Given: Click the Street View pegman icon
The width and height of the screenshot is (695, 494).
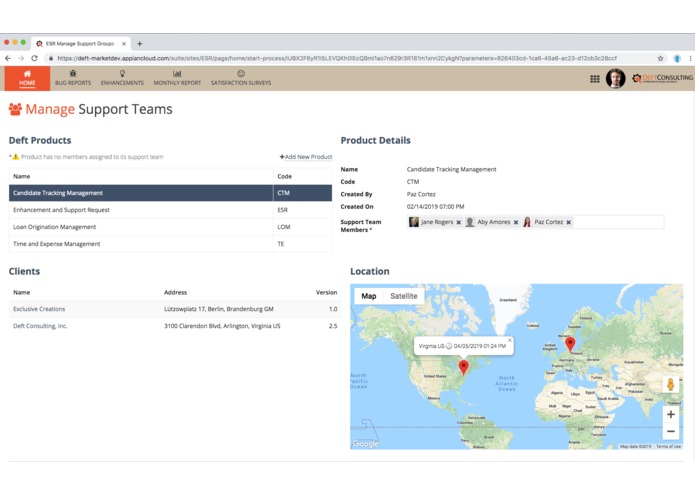Looking at the screenshot, I should pyautogui.click(x=671, y=384).
